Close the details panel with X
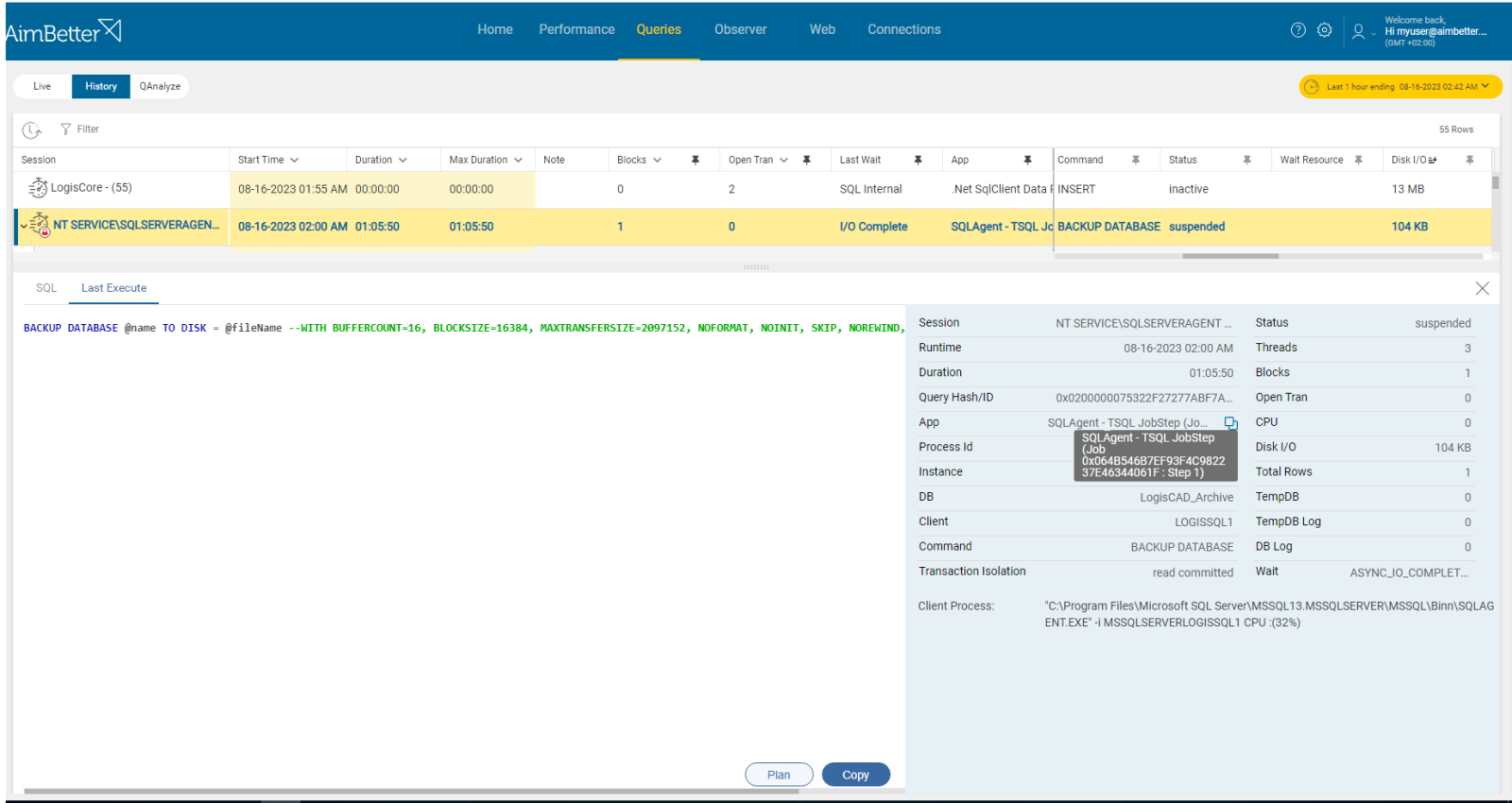The height and width of the screenshot is (803, 1512). coord(1482,289)
